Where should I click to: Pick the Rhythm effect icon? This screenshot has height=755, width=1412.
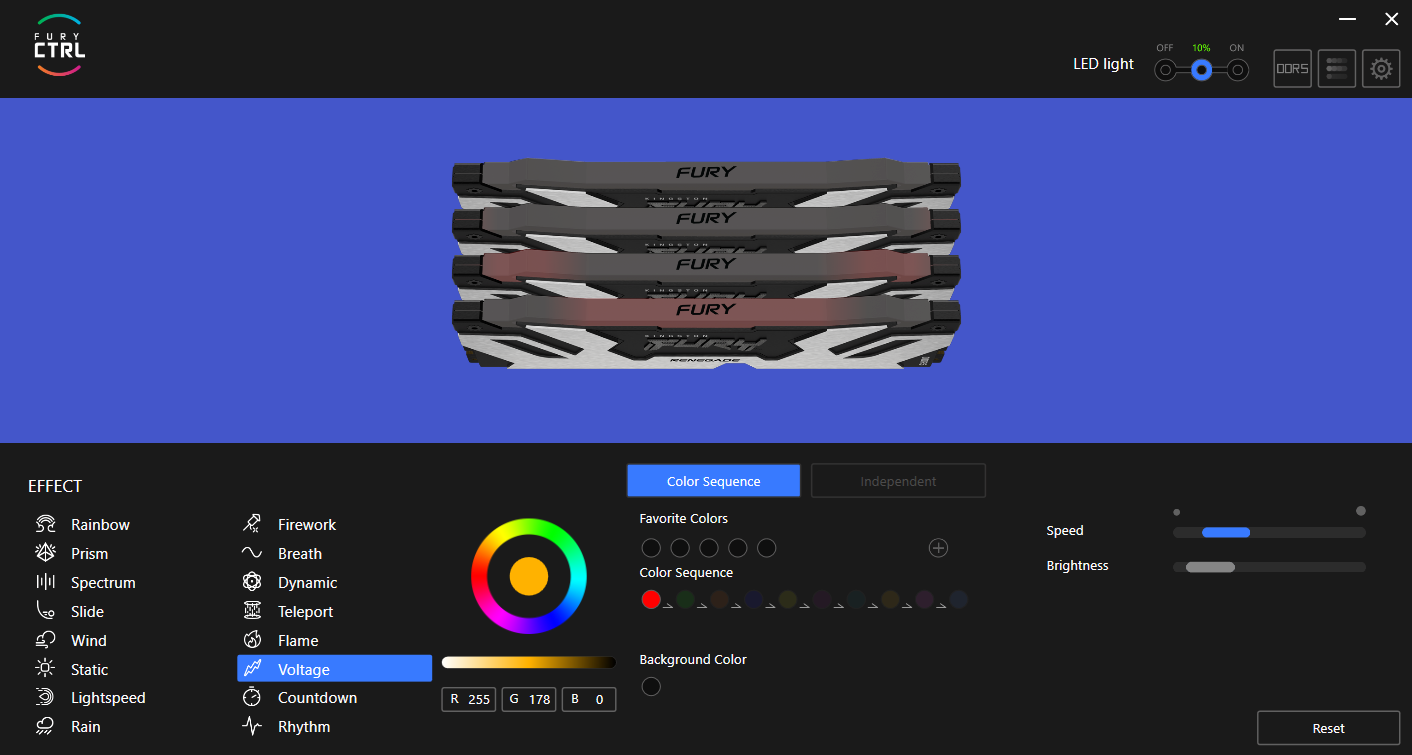(252, 727)
